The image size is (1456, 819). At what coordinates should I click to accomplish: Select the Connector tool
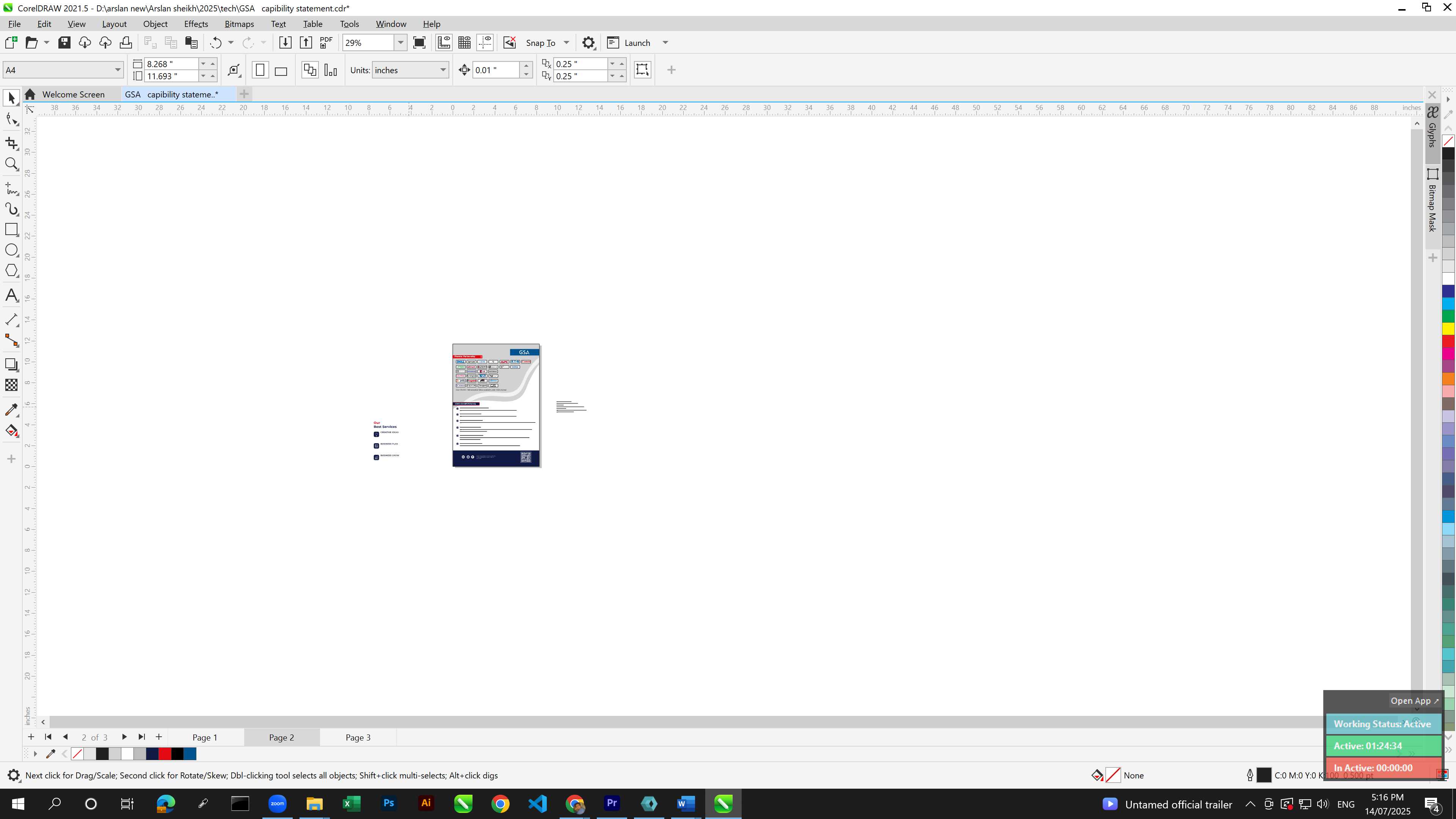pos(11,340)
